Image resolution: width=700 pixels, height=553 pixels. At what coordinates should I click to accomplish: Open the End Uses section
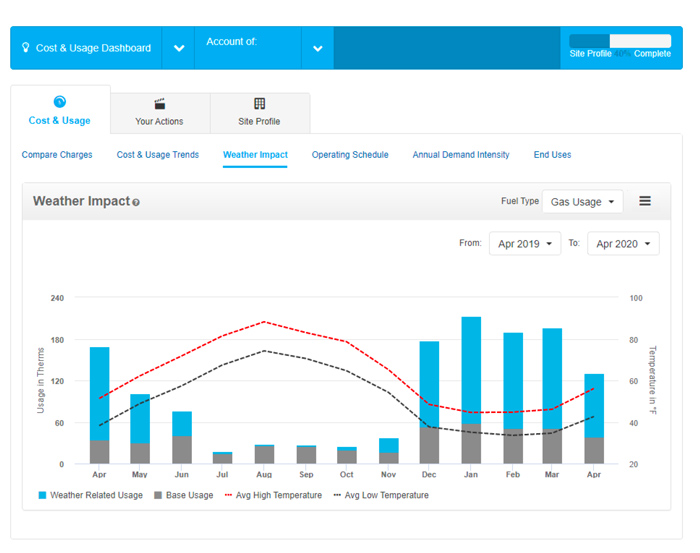coord(552,154)
